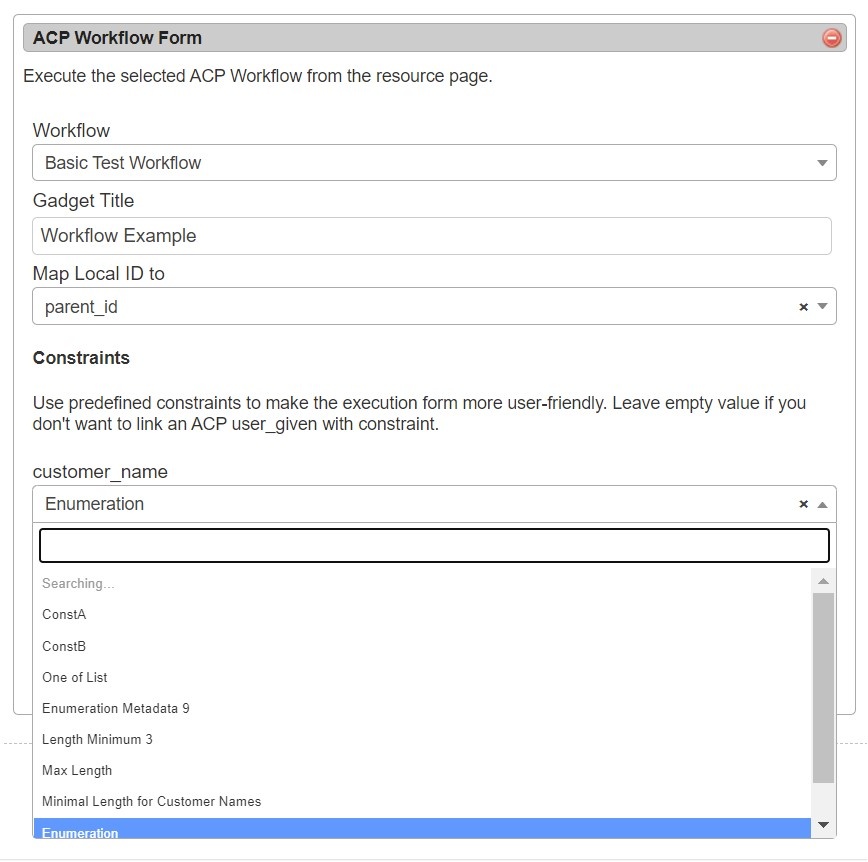Select the highlighted Enumeration option
The width and height of the screenshot is (868, 862).
pyautogui.click(x=80, y=830)
